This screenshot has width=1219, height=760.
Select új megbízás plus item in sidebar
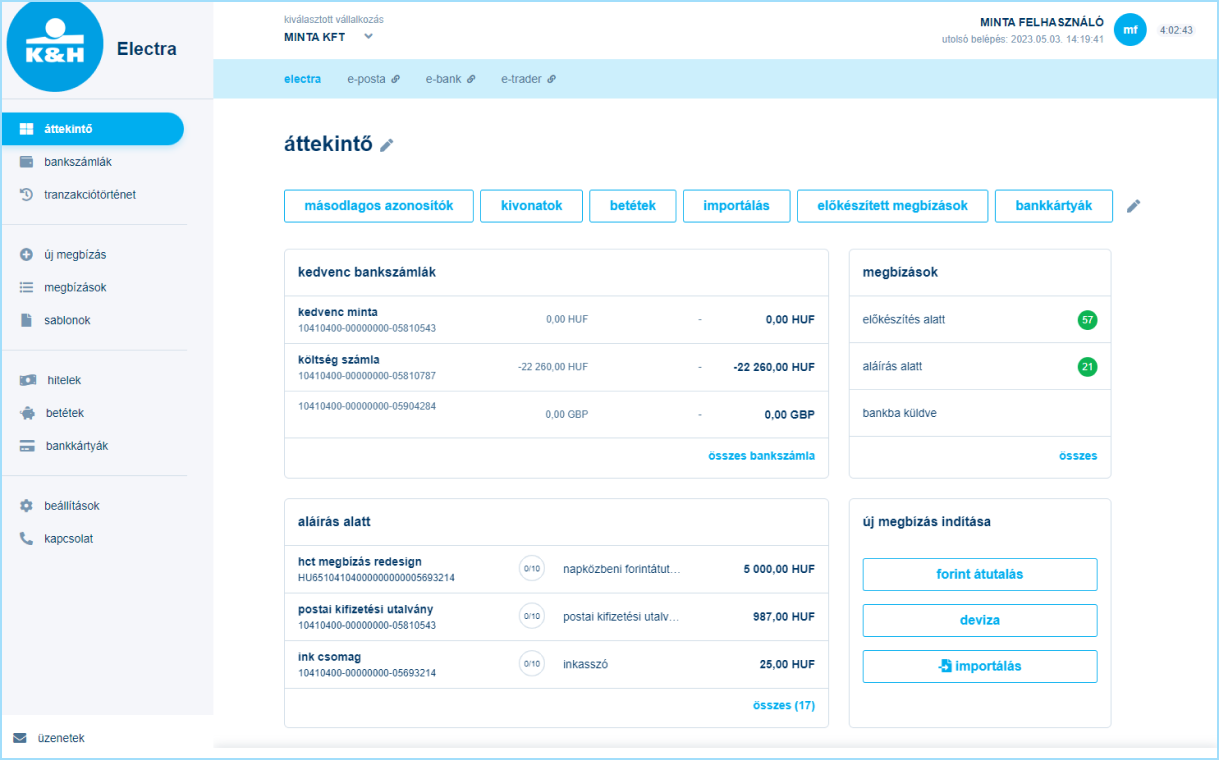pyautogui.click(x=27, y=255)
